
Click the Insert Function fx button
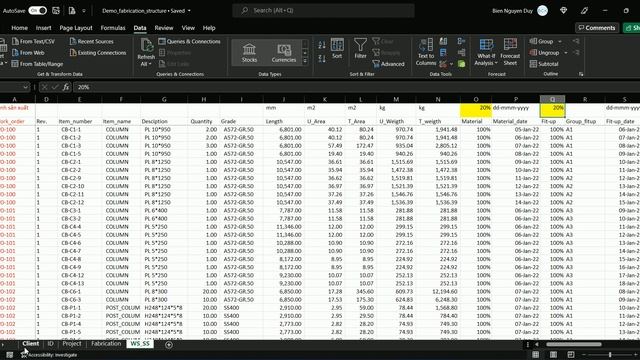point(66,87)
